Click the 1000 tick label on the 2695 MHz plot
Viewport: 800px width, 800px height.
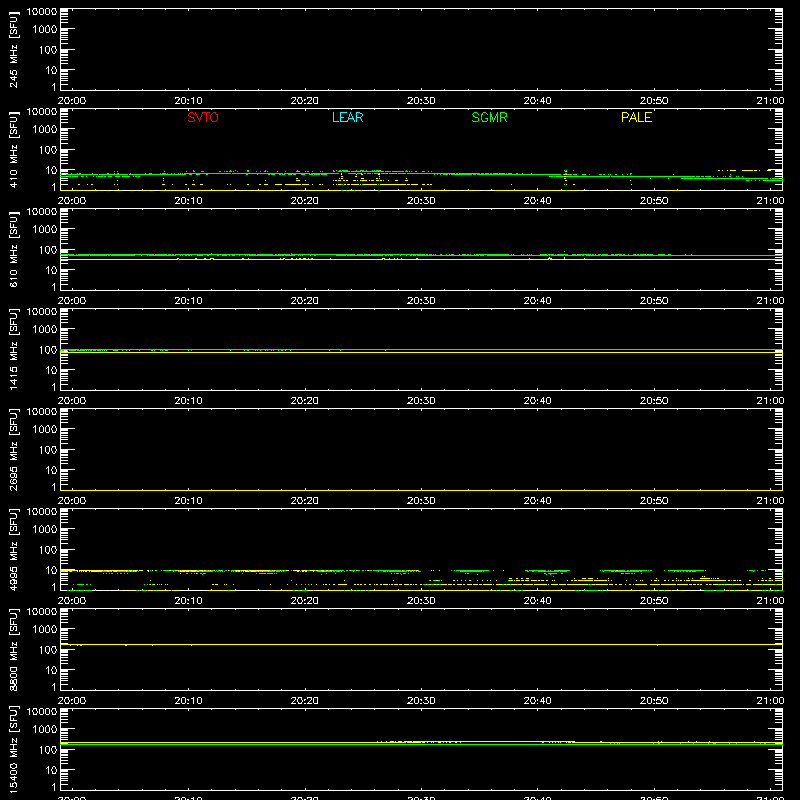pyautogui.click(x=45, y=430)
